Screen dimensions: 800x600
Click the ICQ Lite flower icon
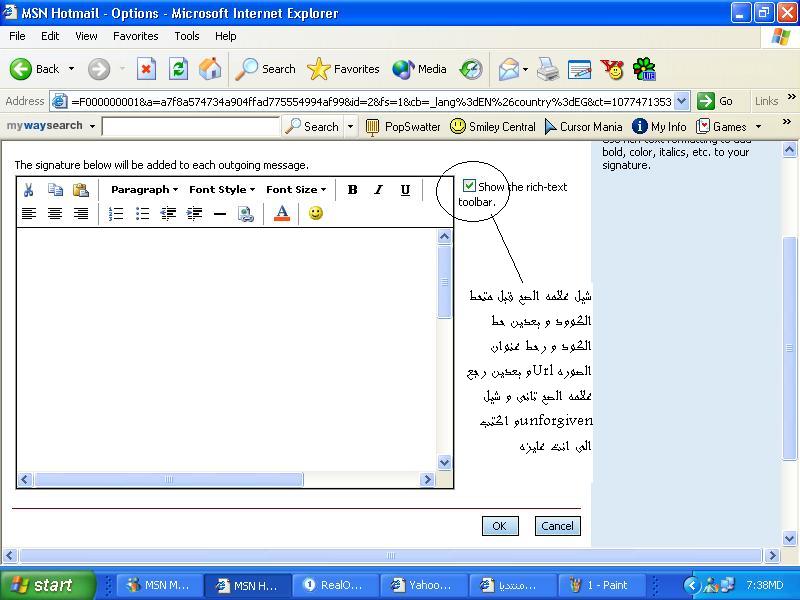pyautogui.click(x=644, y=69)
